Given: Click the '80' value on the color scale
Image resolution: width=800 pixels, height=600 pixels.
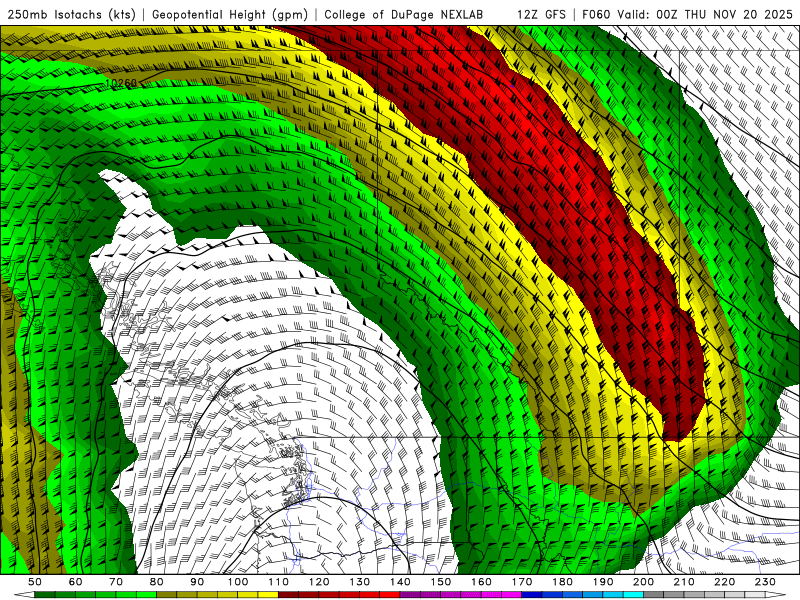Looking at the screenshot, I should 156,582.
